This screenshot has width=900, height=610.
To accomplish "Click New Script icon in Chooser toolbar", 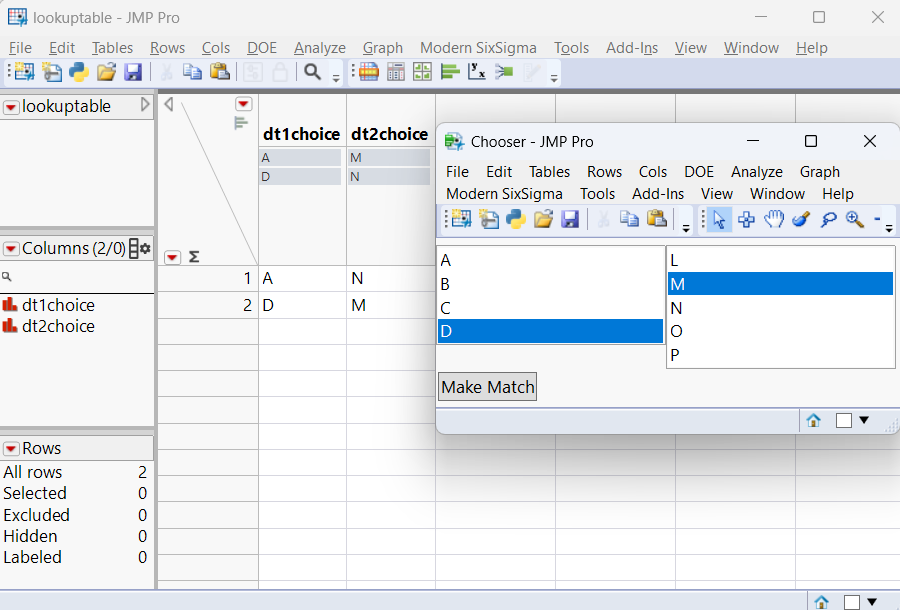I will (488, 219).
